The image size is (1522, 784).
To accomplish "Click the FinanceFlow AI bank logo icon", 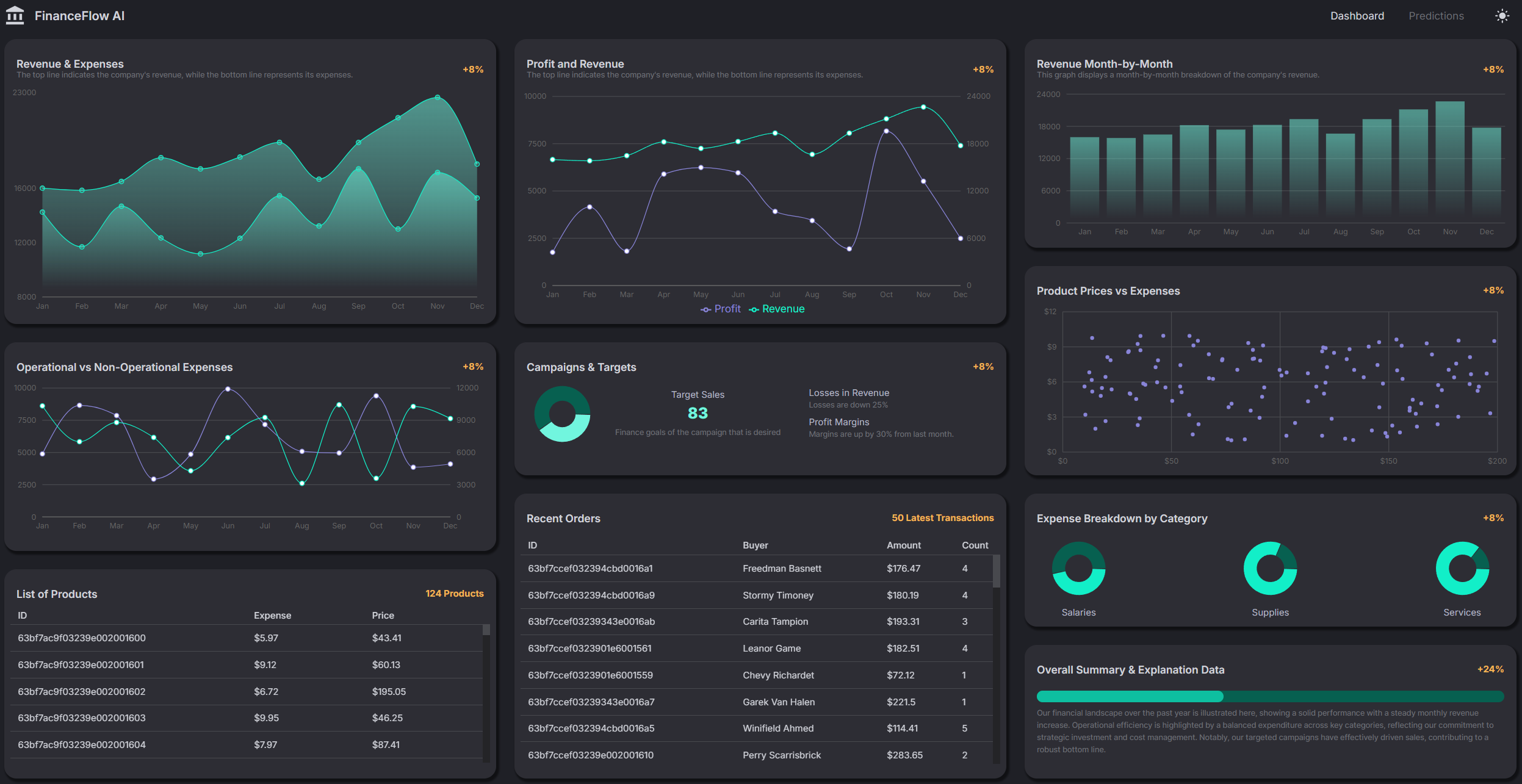I will (x=15, y=15).
